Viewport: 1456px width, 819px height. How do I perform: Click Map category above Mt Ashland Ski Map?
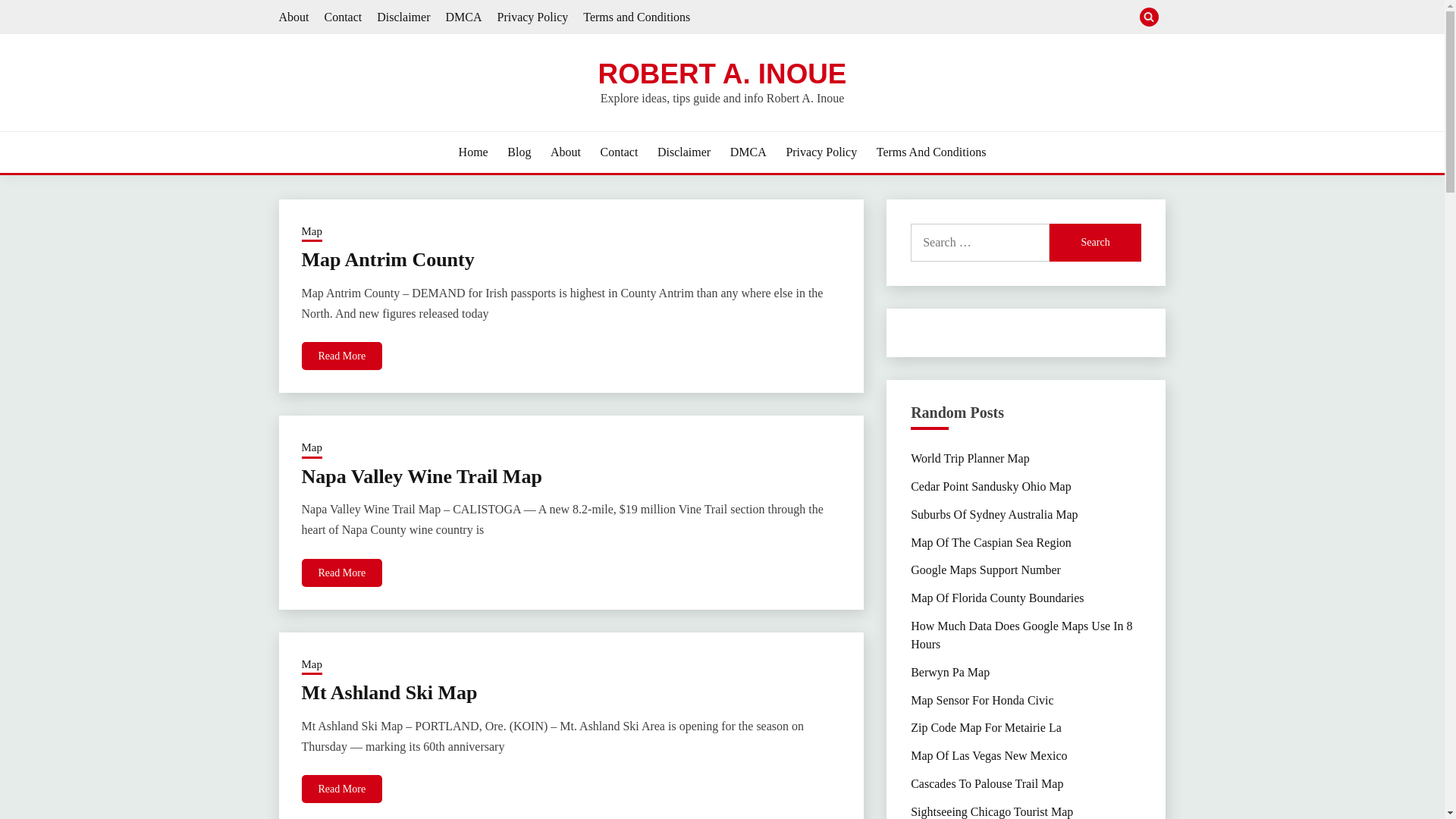click(x=312, y=665)
